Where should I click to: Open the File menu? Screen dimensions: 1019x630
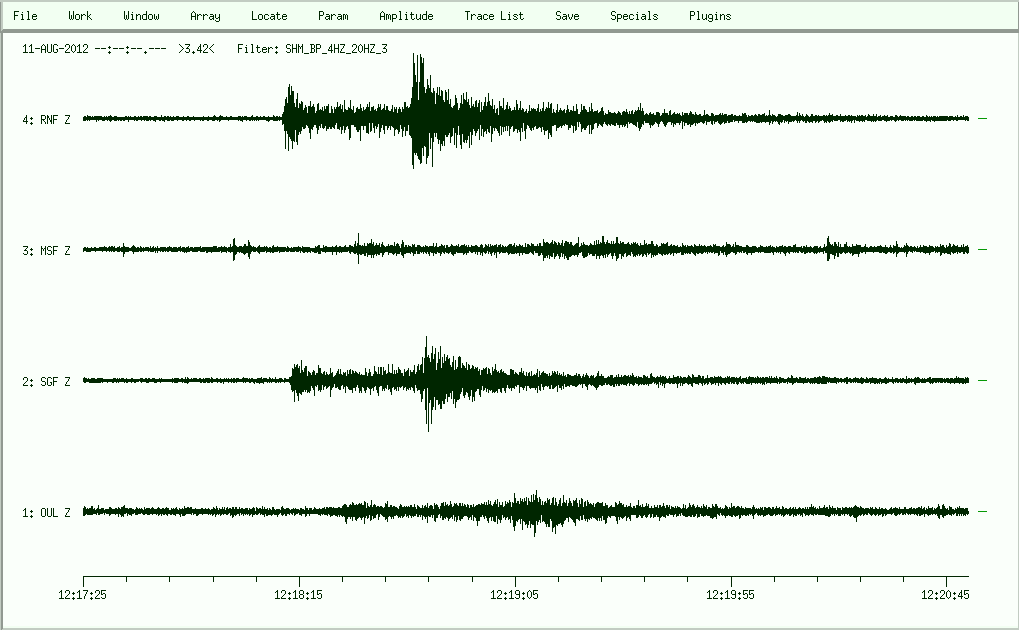[25, 16]
